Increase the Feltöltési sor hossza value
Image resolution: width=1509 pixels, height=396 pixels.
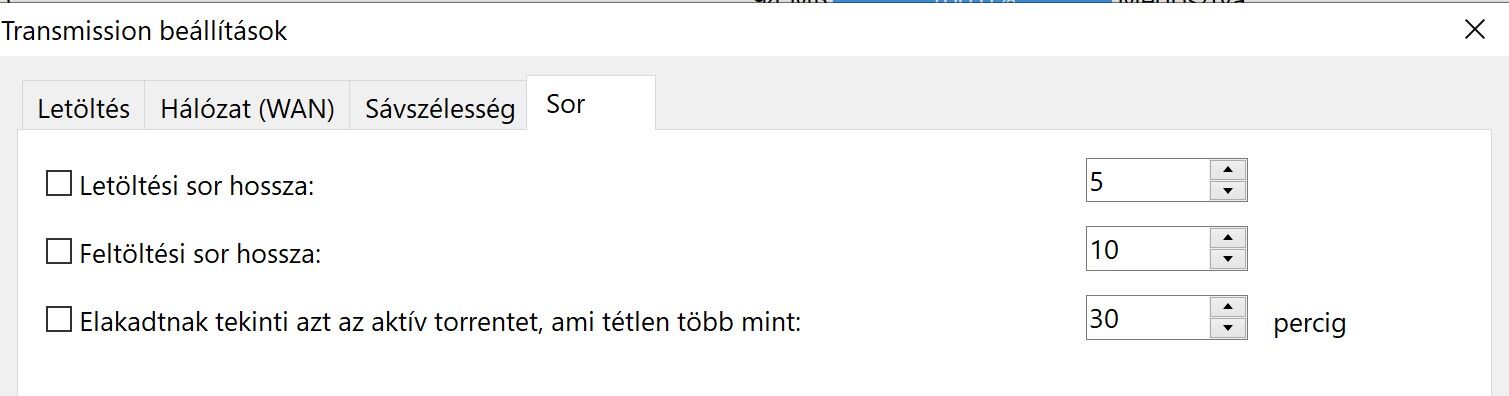1227,237
